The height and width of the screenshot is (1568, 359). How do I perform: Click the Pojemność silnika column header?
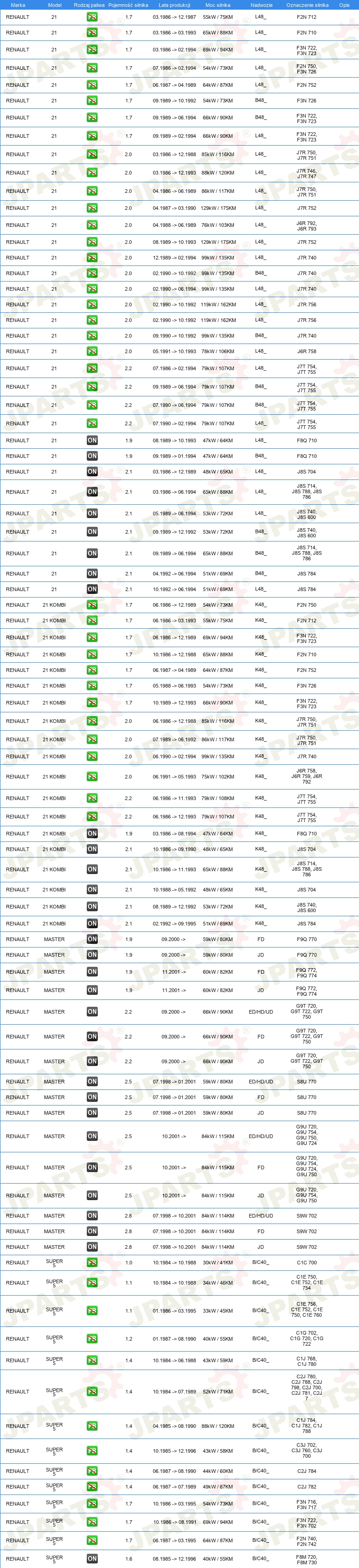[x=129, y=5]
